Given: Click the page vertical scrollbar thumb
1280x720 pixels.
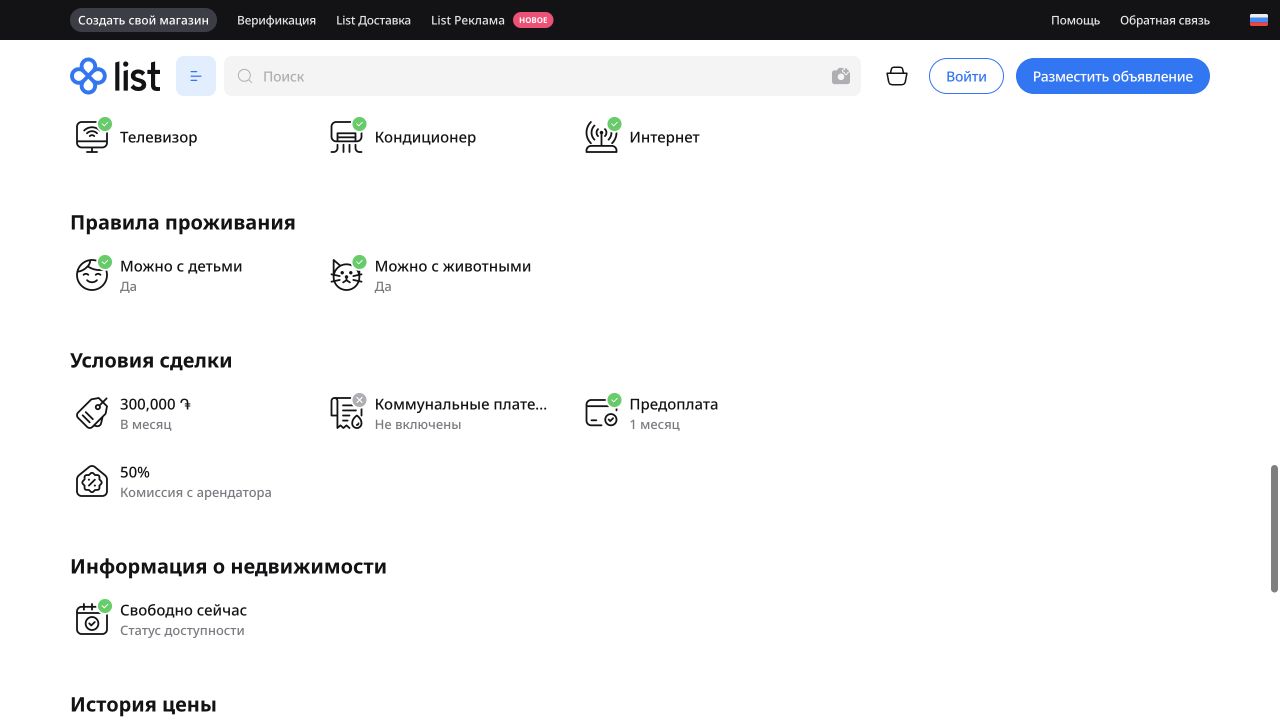Looking at the screenshot, I should 1274,528.
